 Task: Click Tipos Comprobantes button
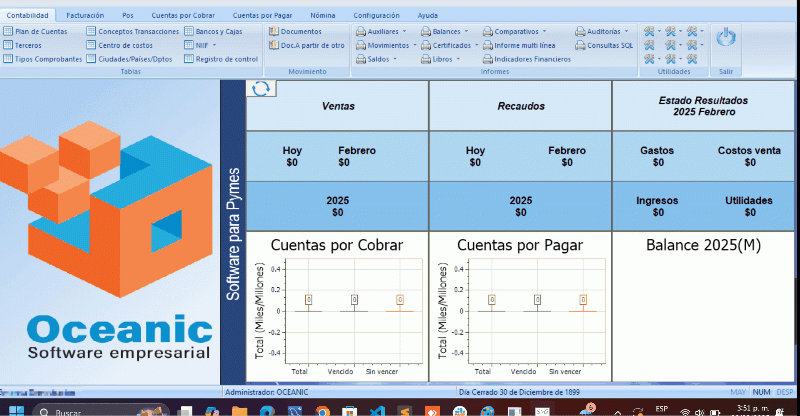coord(42,60)
